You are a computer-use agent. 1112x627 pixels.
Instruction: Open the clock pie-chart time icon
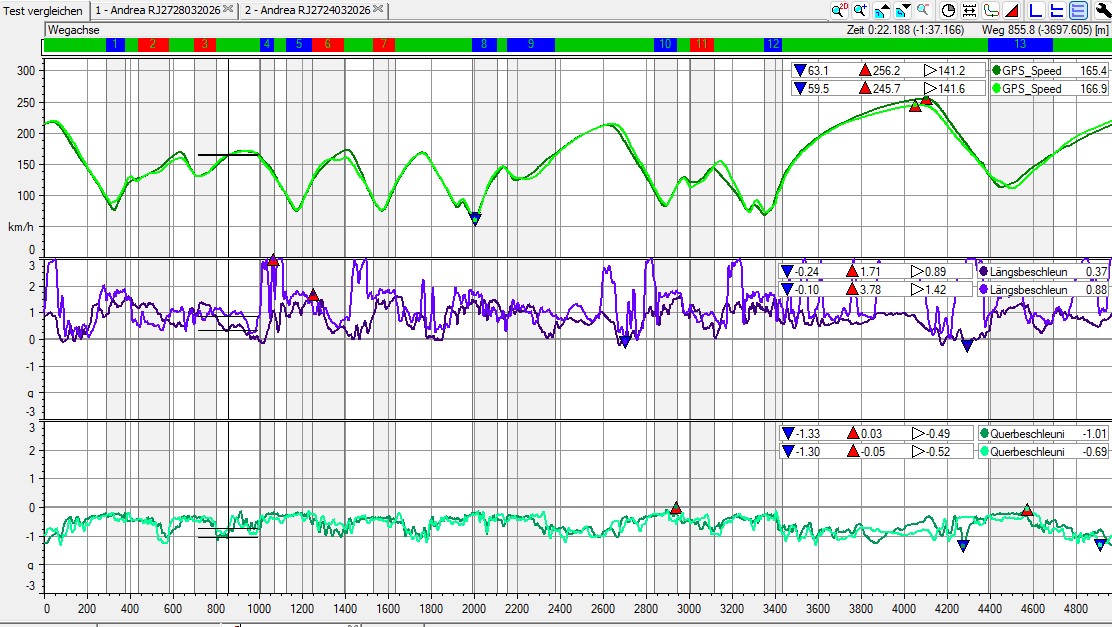948,10
